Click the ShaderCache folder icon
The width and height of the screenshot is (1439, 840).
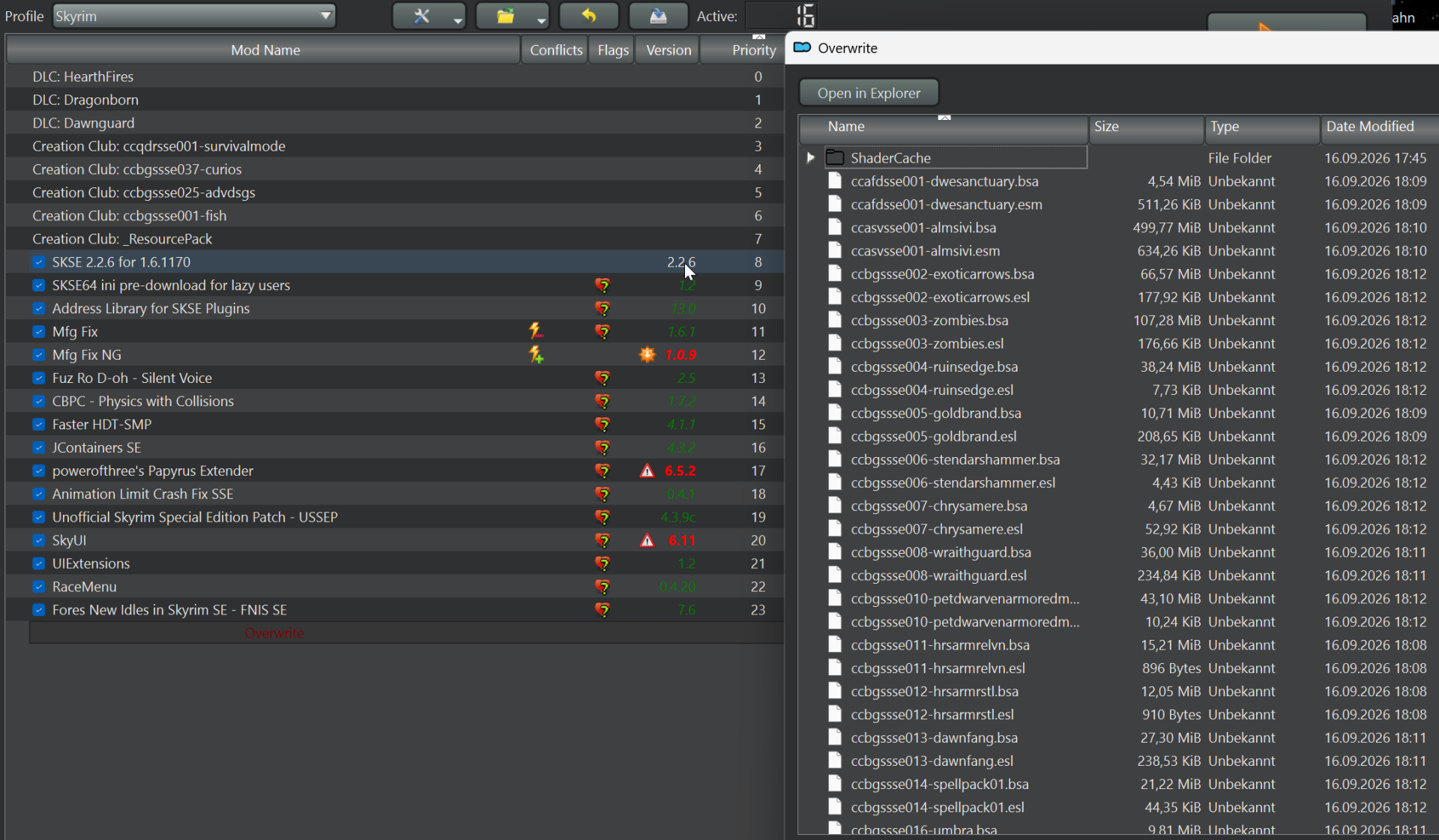pos(835,157)
